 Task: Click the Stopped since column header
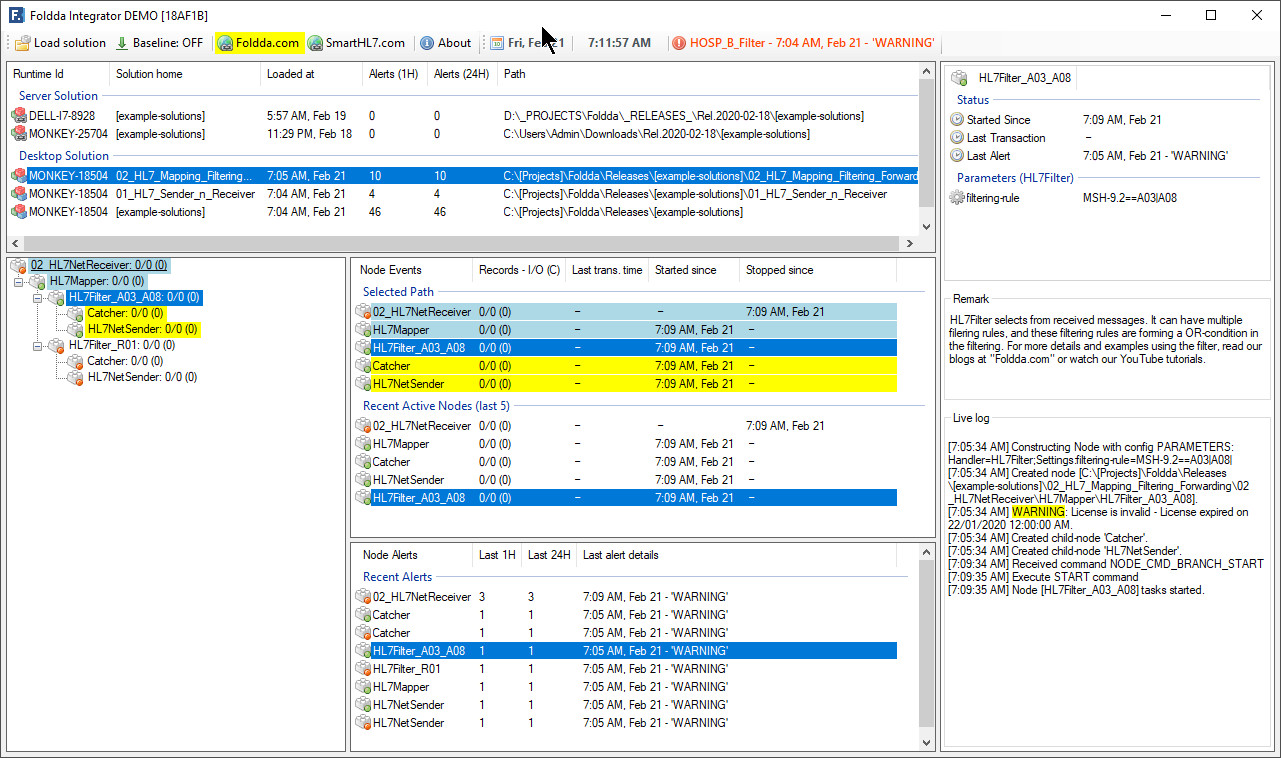[x=818, y=270]
